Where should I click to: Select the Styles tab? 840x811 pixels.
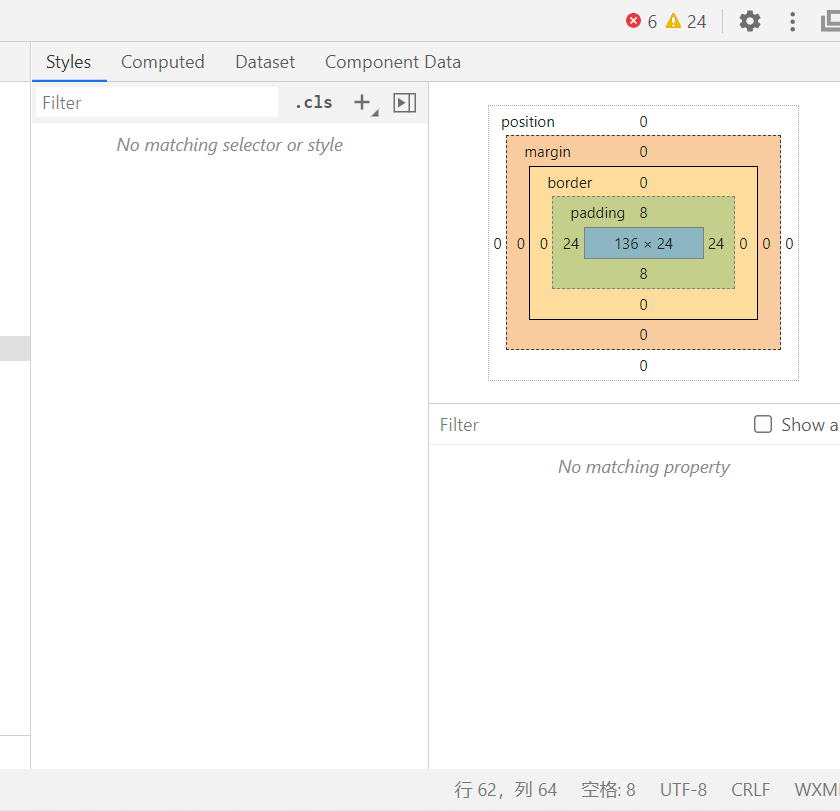69,62
